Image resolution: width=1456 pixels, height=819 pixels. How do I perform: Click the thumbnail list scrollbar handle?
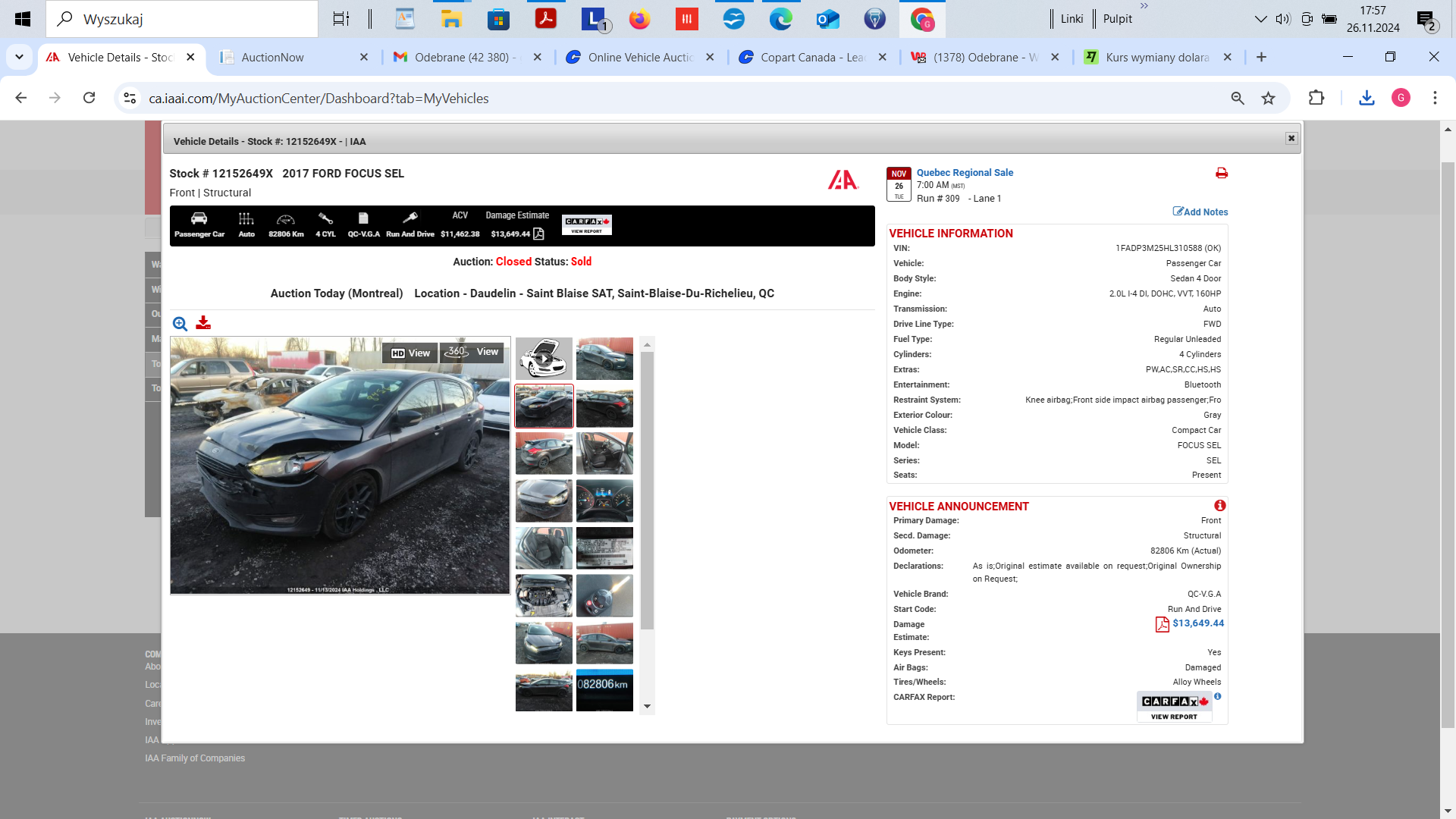click(x=647, y=490)
